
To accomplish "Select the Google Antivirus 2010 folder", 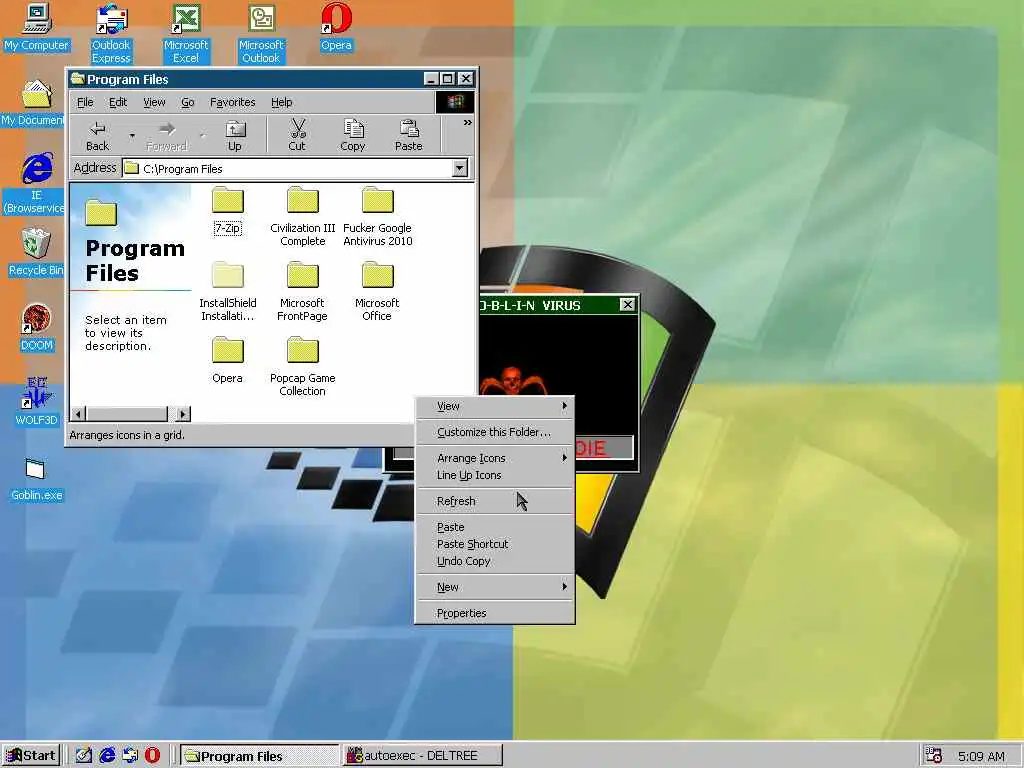I will (x=377, y=216).
